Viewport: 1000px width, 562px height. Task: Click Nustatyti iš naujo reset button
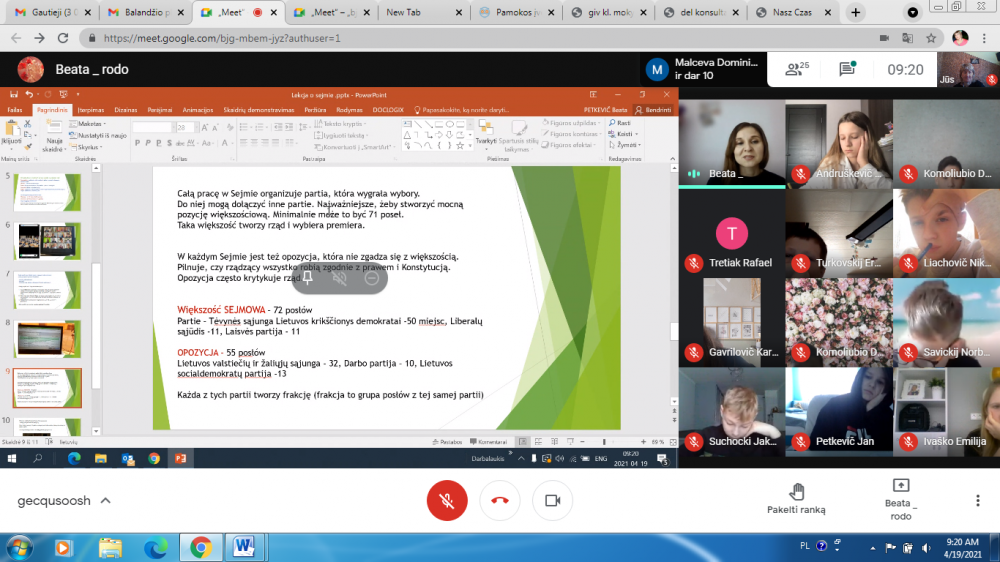tap(98, 135)
